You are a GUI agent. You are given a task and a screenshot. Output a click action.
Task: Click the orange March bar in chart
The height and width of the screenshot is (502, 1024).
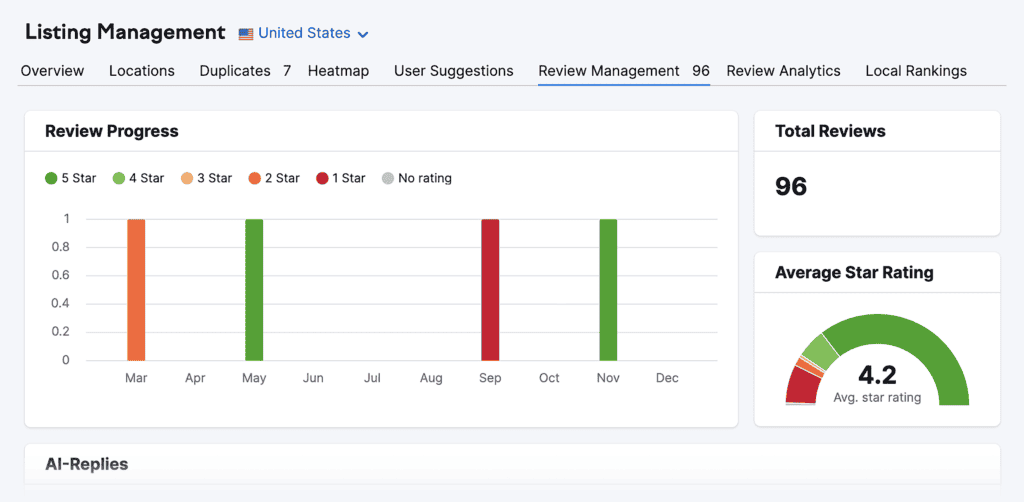136,290
